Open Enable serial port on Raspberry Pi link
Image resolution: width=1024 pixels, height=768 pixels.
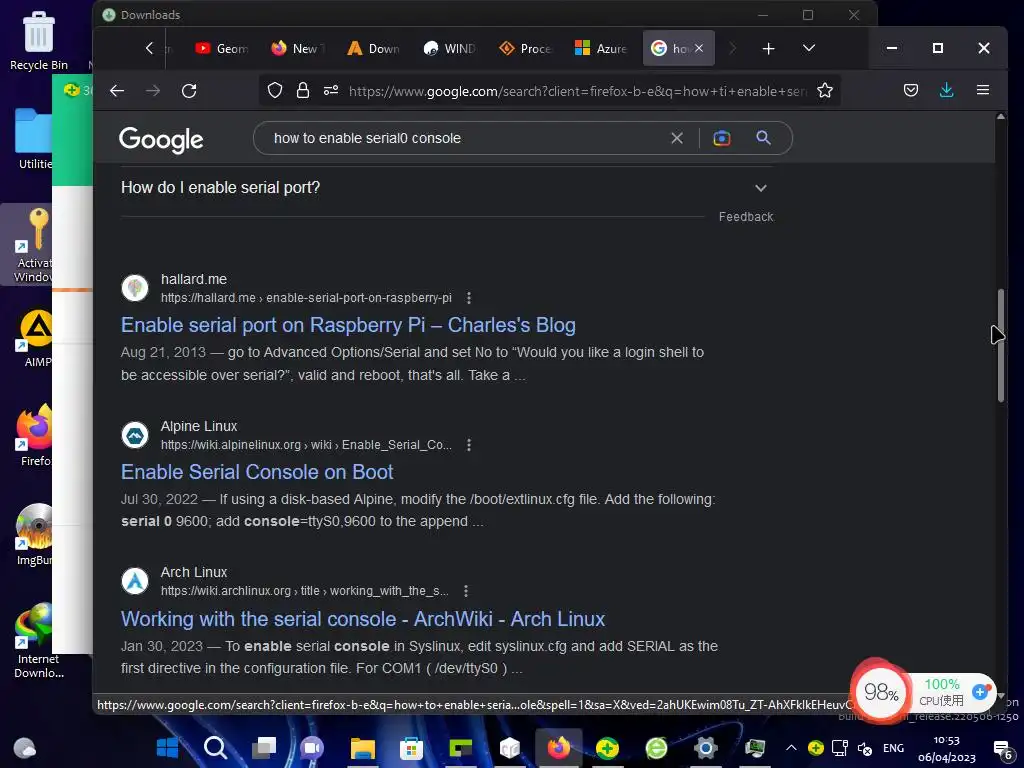click(x=348, y=325)
